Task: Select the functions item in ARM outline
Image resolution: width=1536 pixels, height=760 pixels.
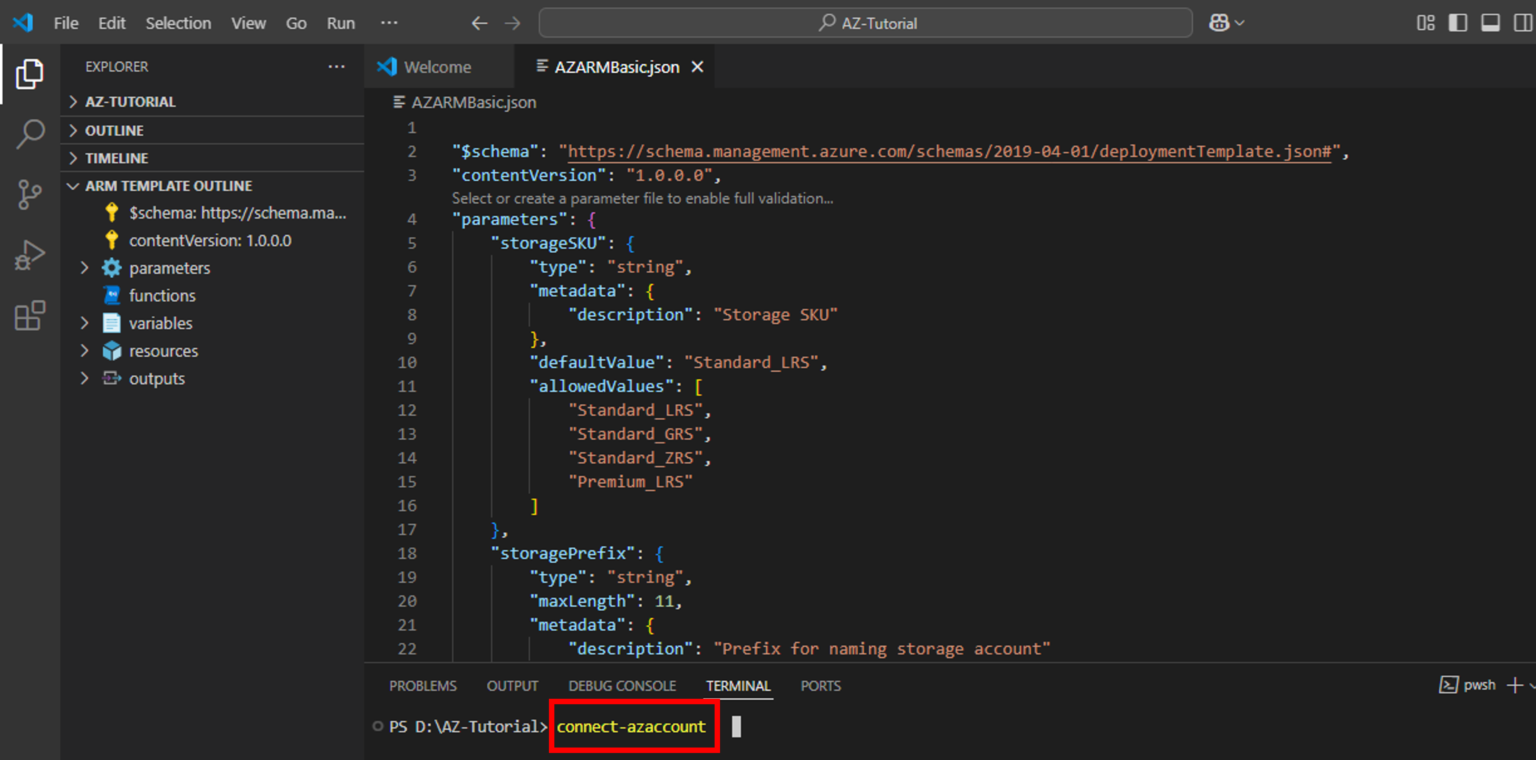Action: pyautogui.click(x=162, y=296)
